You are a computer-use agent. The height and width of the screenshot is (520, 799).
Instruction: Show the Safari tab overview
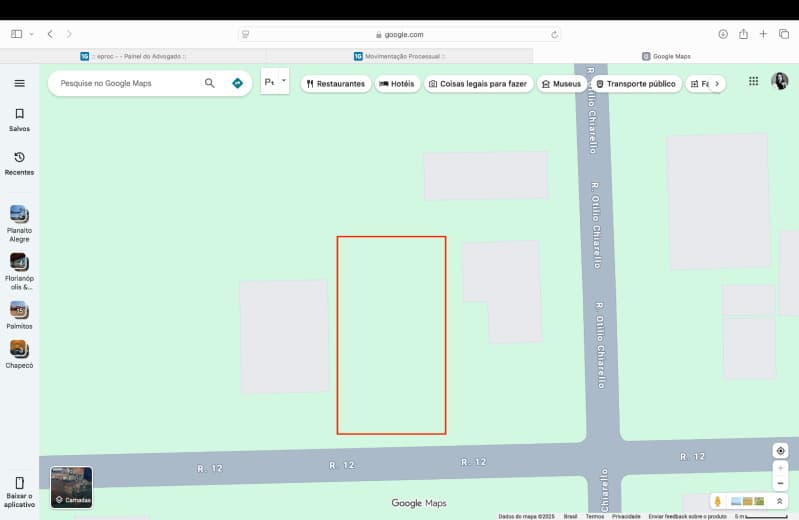pyautogui.click(x=784, y=34)
